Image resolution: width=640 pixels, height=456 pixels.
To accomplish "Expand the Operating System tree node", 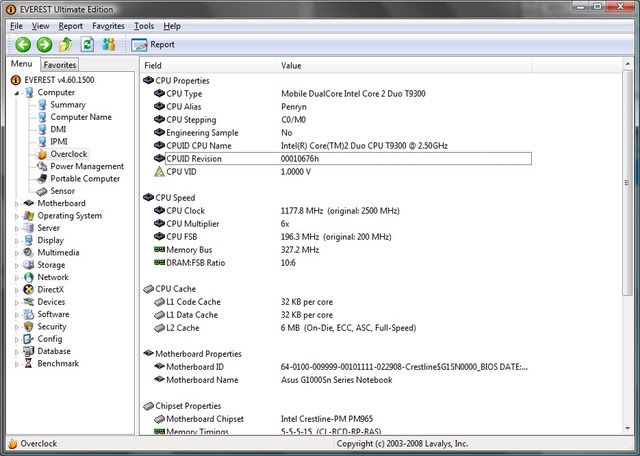I will [x=17, y=216].
